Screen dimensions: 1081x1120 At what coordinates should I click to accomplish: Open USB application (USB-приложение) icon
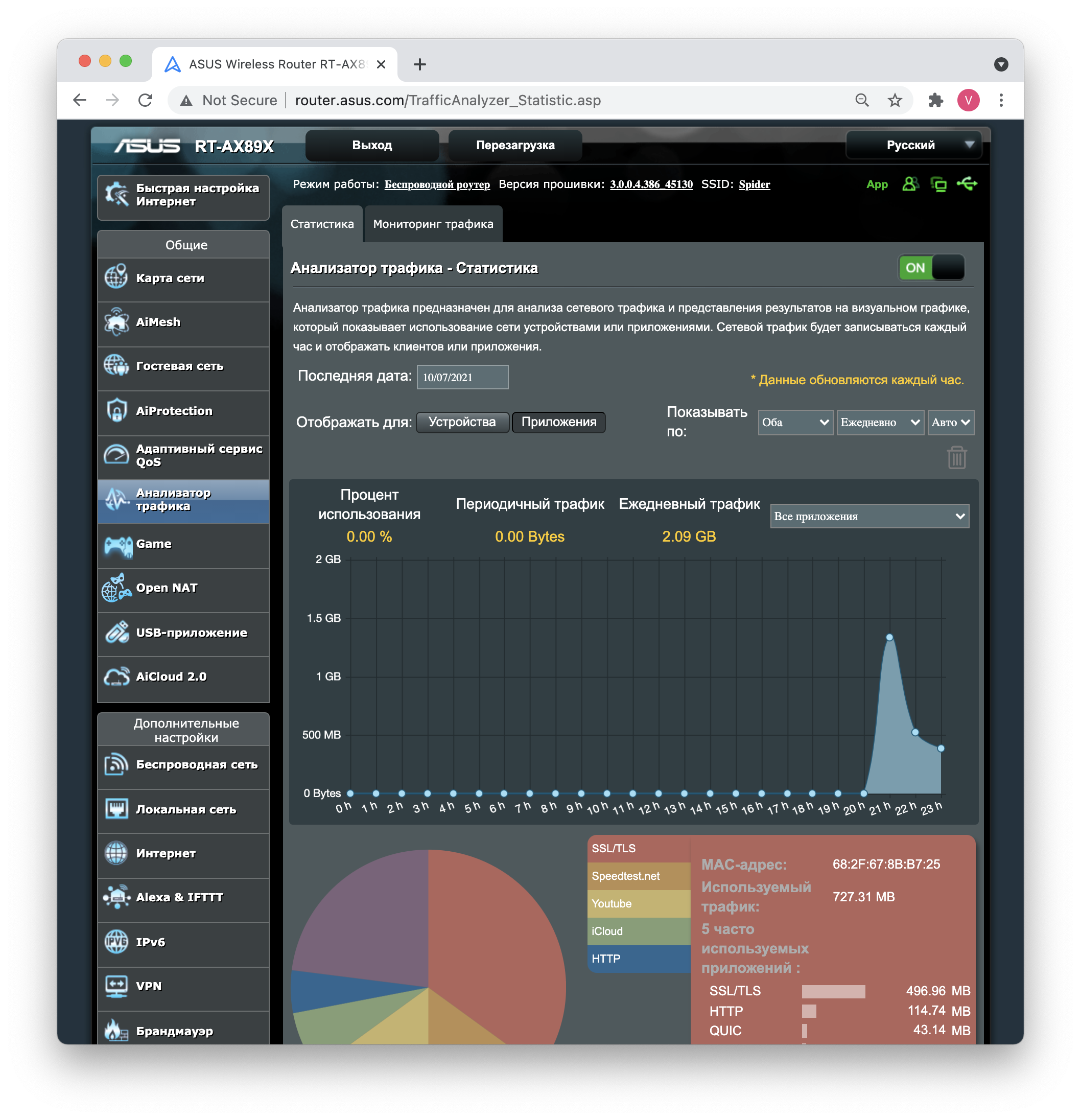pyautogui.click(x=116, y=633)
